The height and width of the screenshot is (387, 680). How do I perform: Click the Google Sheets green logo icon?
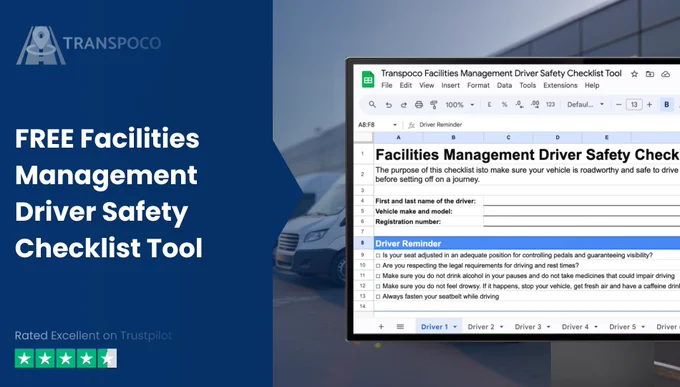tap(368, 79)
